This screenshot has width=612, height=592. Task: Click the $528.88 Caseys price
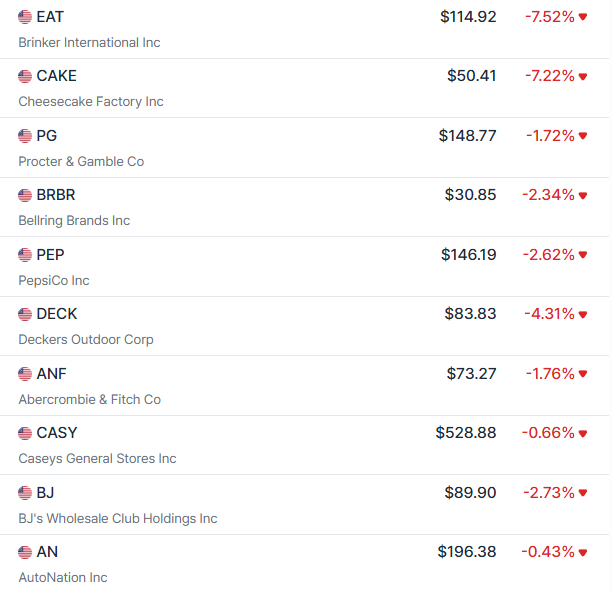(x=465, y=433)
